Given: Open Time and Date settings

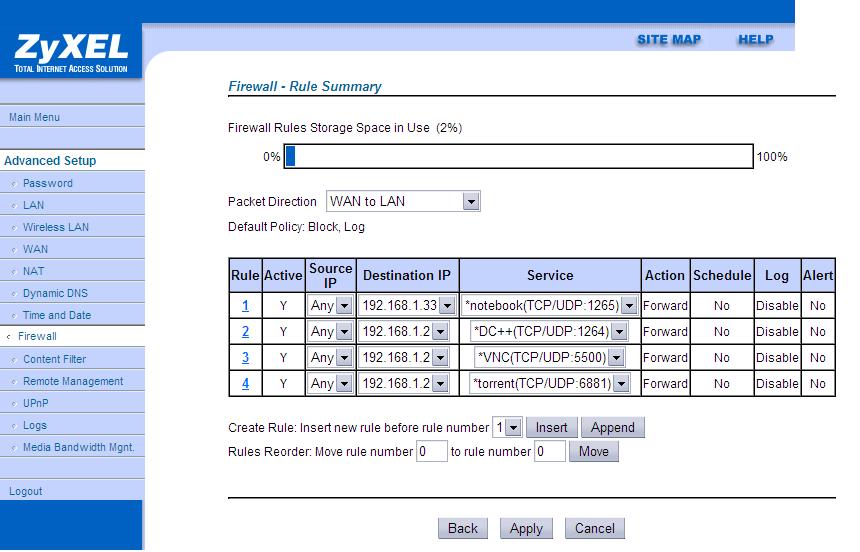Looking at the screenshot, I should [57, 315].
